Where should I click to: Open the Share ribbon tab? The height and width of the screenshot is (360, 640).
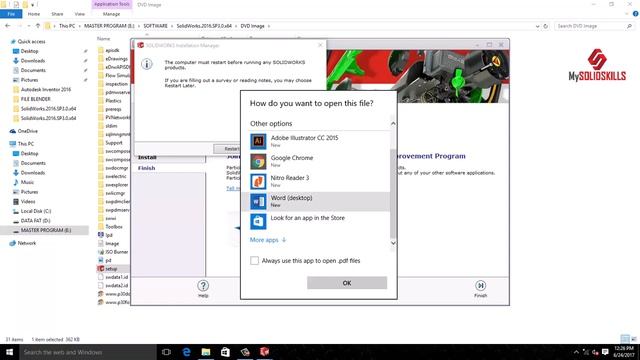57,14
